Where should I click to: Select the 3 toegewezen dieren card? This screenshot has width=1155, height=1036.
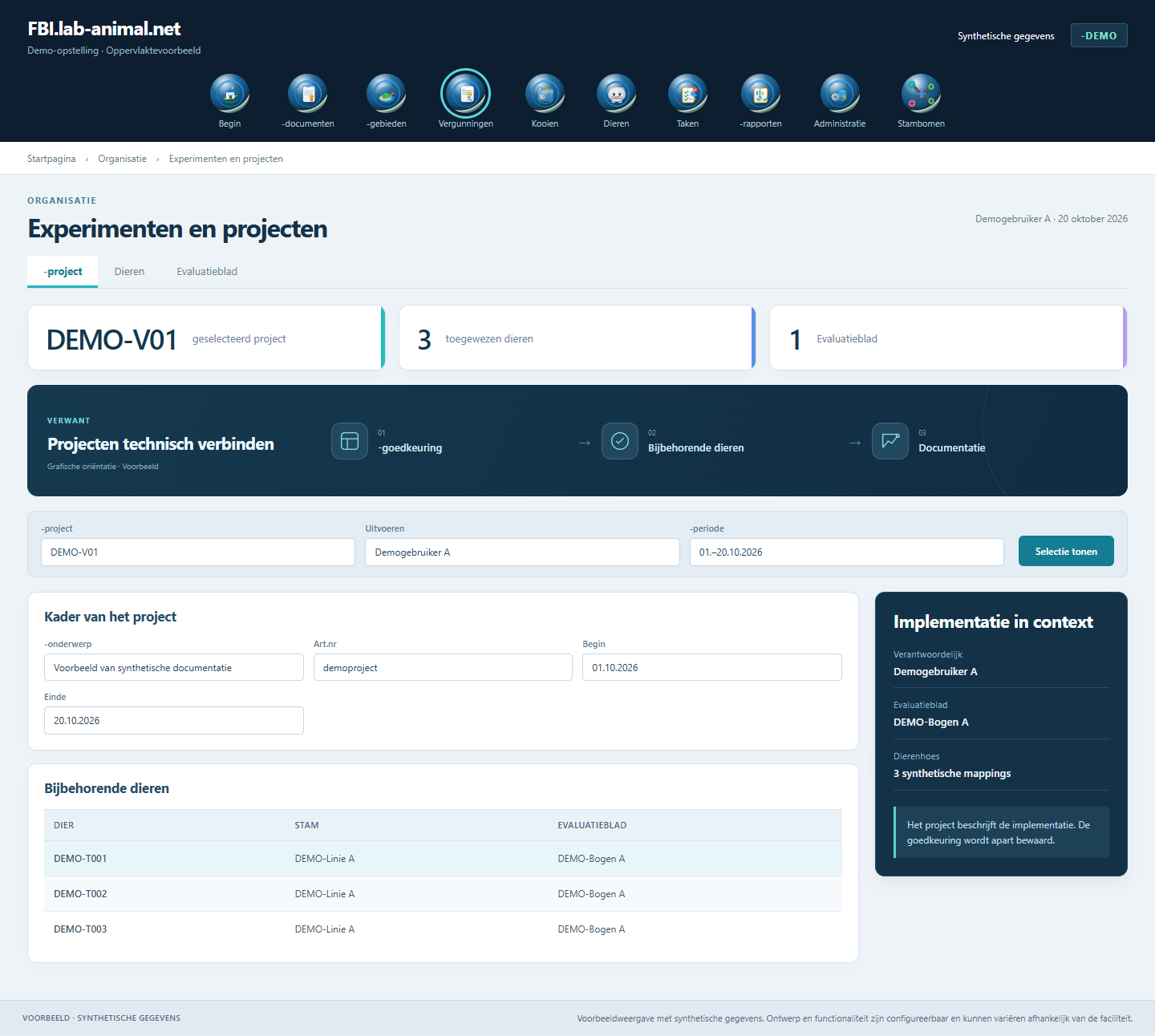coord(577,338)
